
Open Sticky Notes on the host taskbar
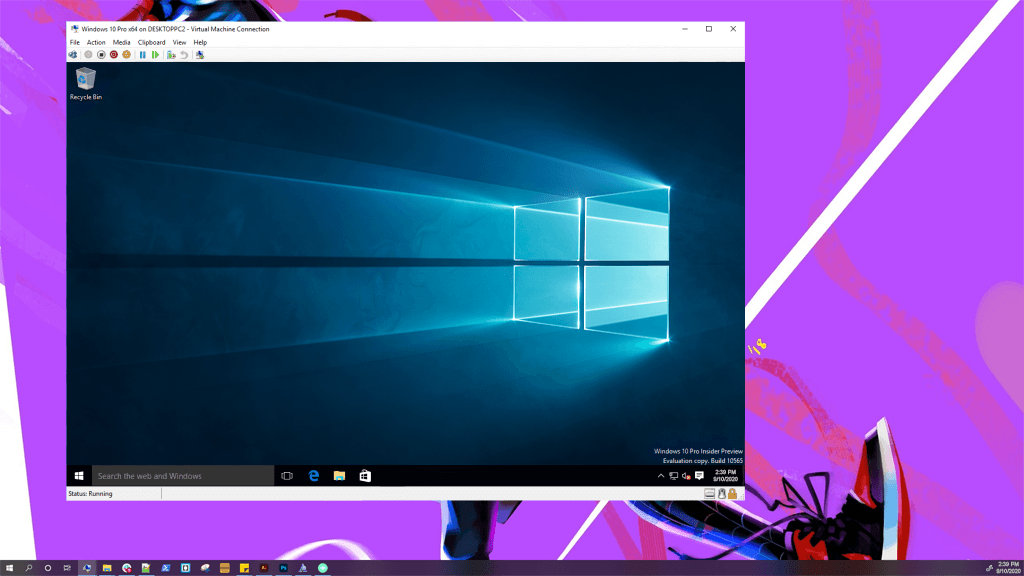(x=244, y=568)
